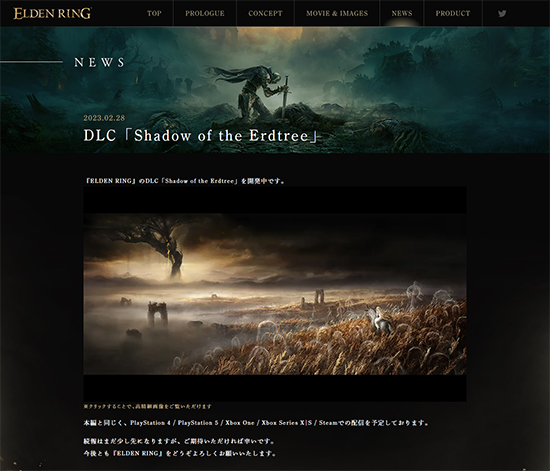
Task: Select CONCEPT in the navigation bar
Action: coord(265,13)
